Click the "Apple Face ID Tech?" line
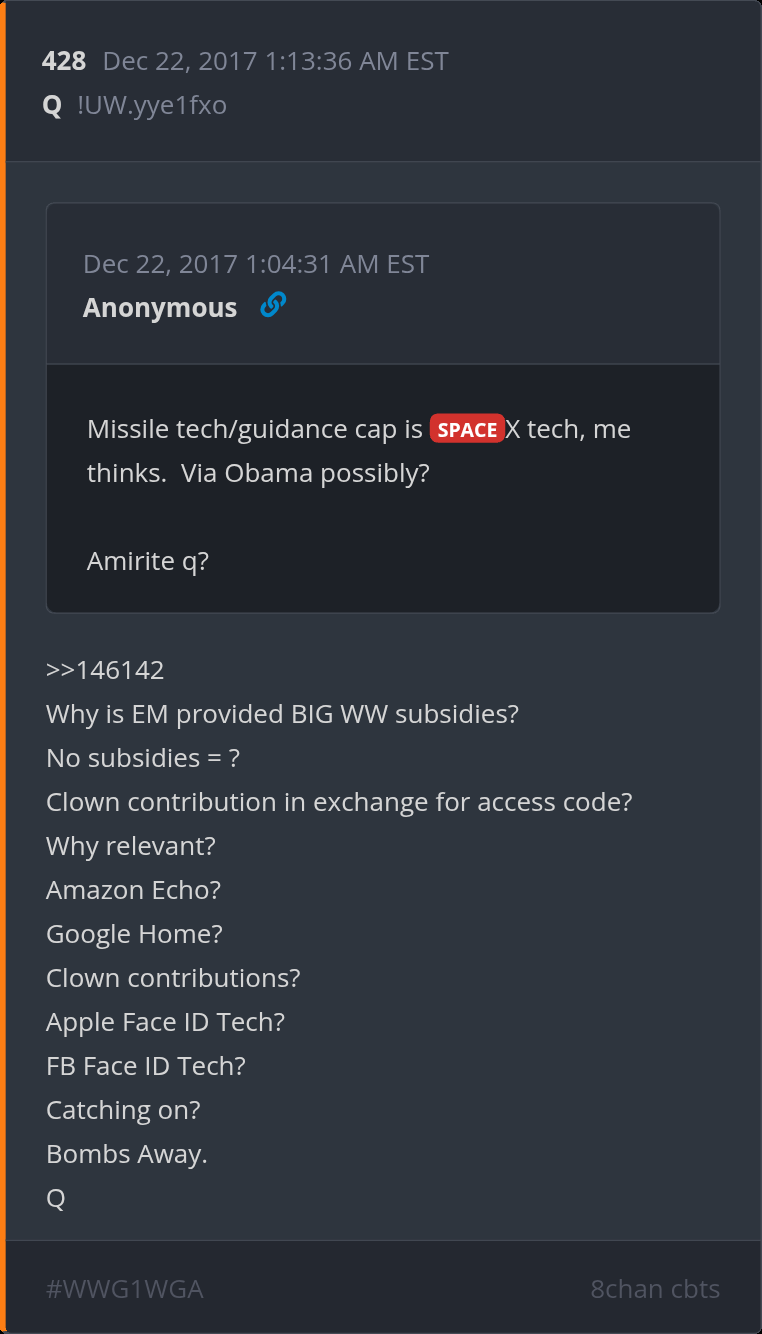The image size is (762, 1334). pos(165,1022)
